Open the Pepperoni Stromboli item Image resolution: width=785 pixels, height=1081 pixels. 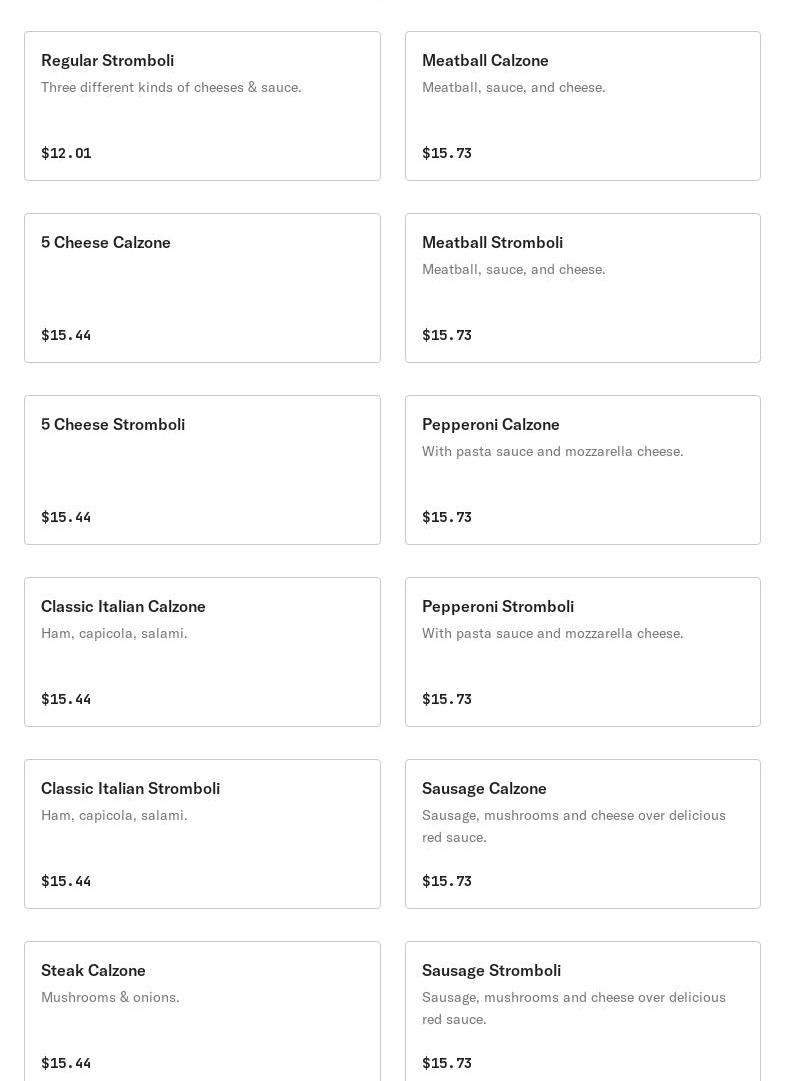tap(582, 652)
